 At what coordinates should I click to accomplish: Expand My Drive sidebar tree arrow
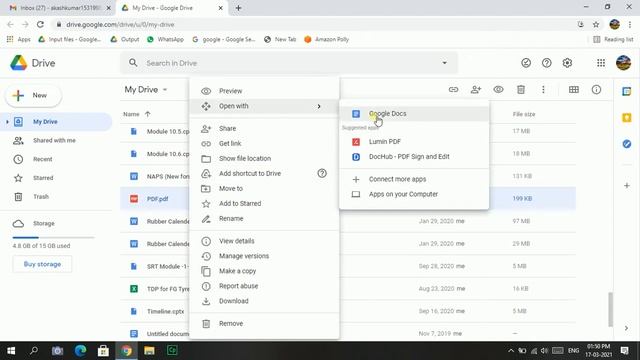(x=7, y=122)
